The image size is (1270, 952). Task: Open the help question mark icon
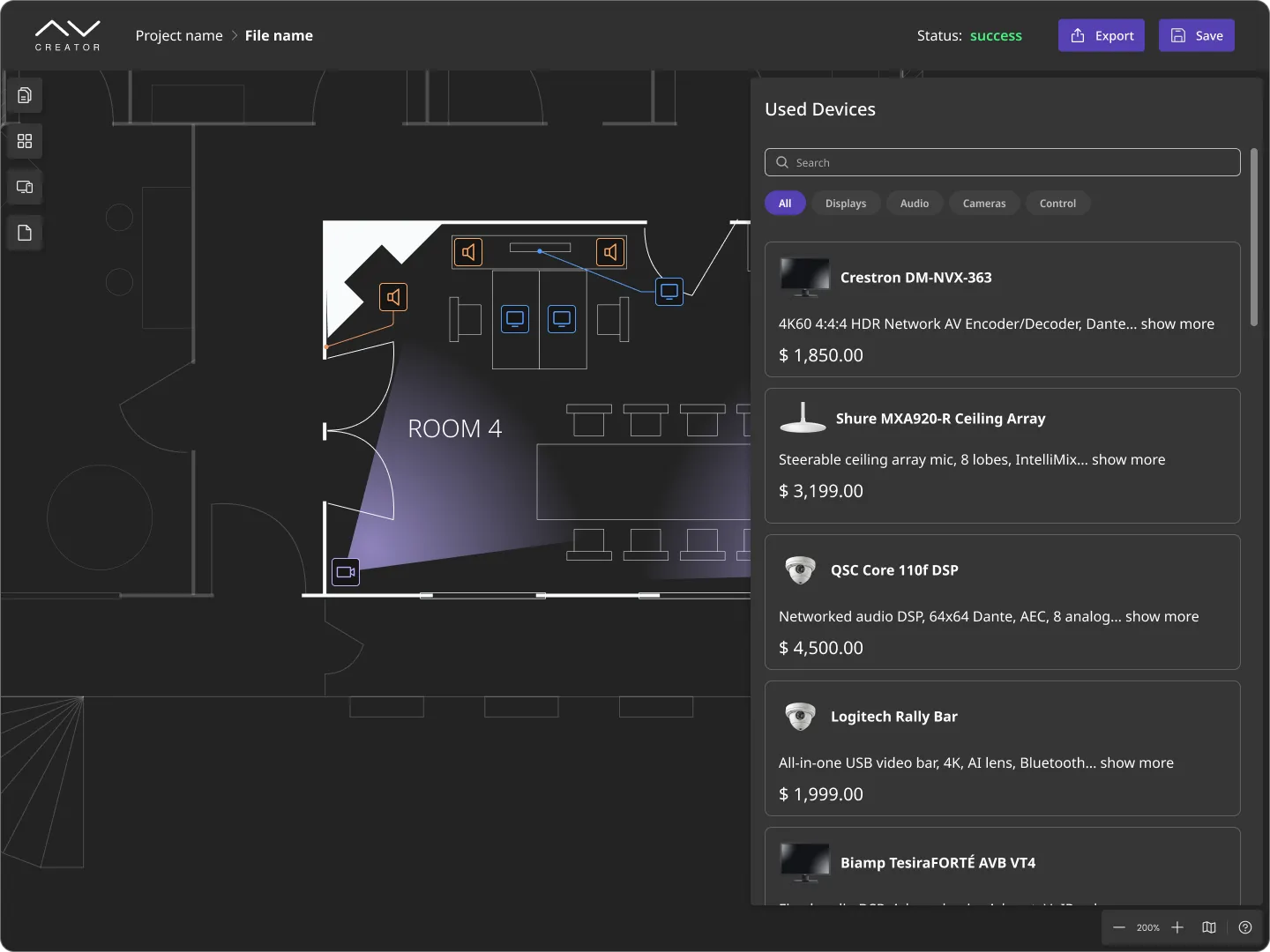coord(1245,927)
